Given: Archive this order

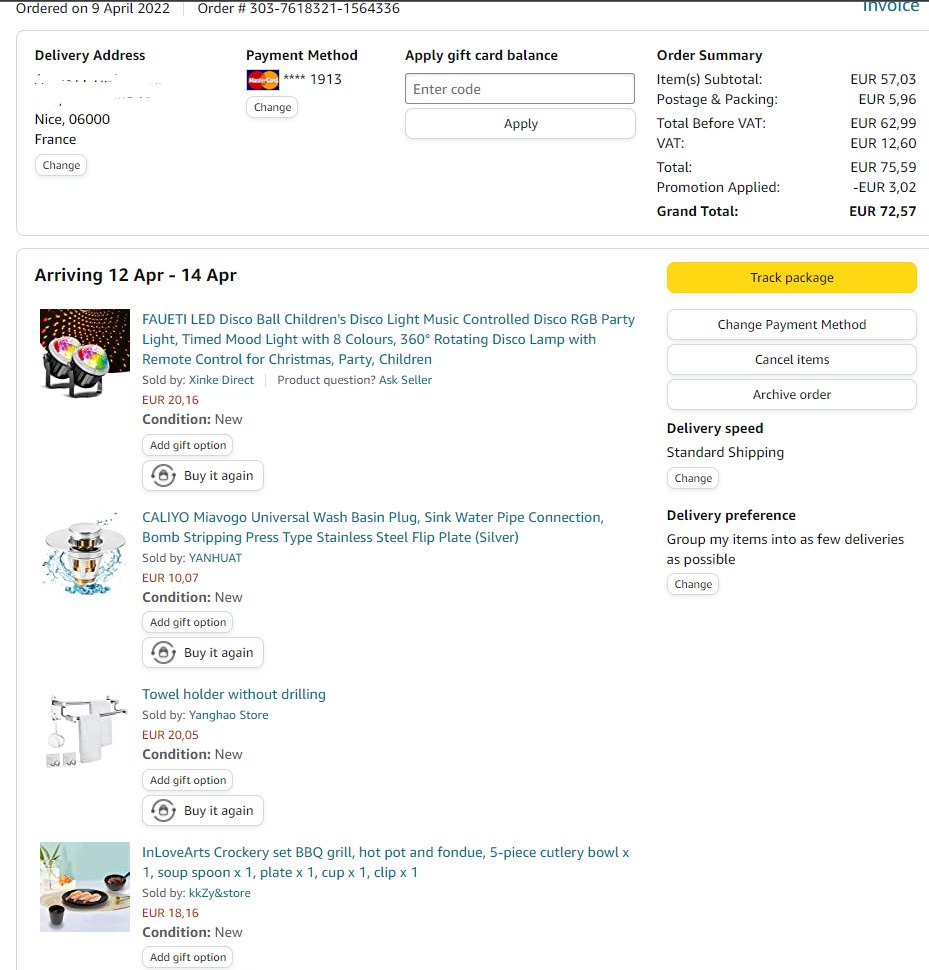Looking at the screenshot, I should [791, 395].
